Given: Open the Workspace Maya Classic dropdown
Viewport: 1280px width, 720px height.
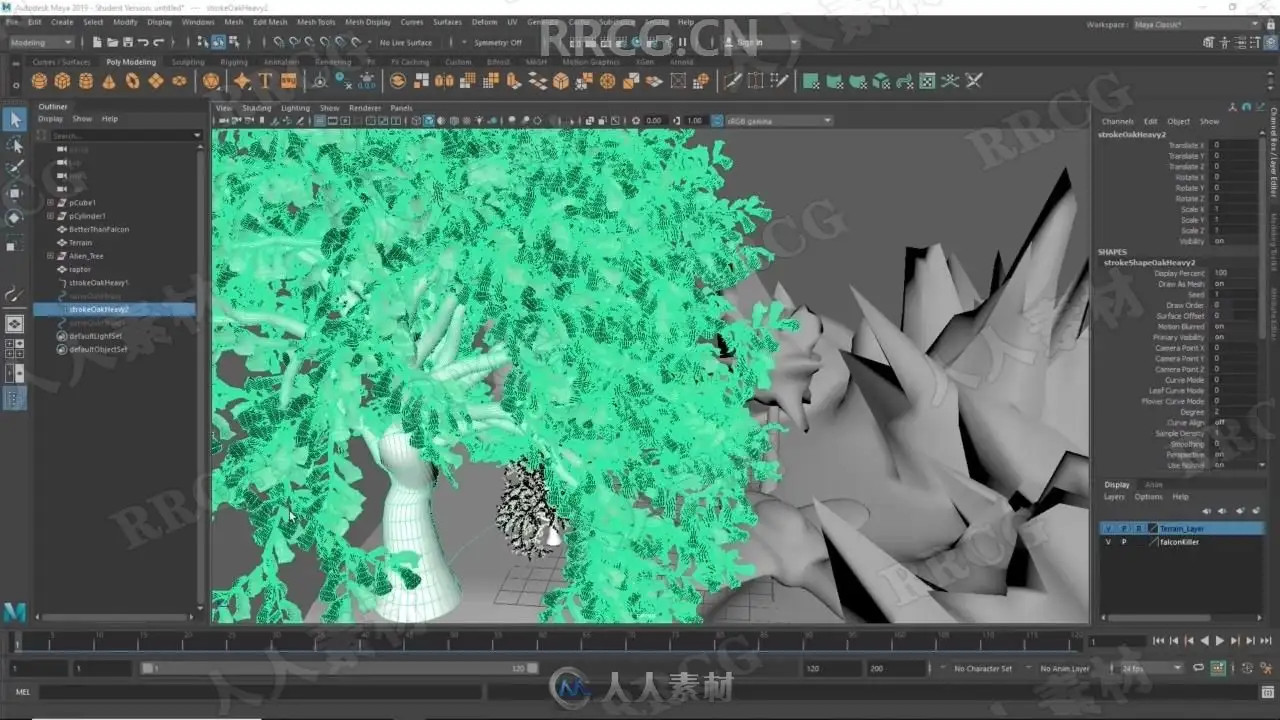Looking at the screenshot, I should click(x=1197, y=24).
